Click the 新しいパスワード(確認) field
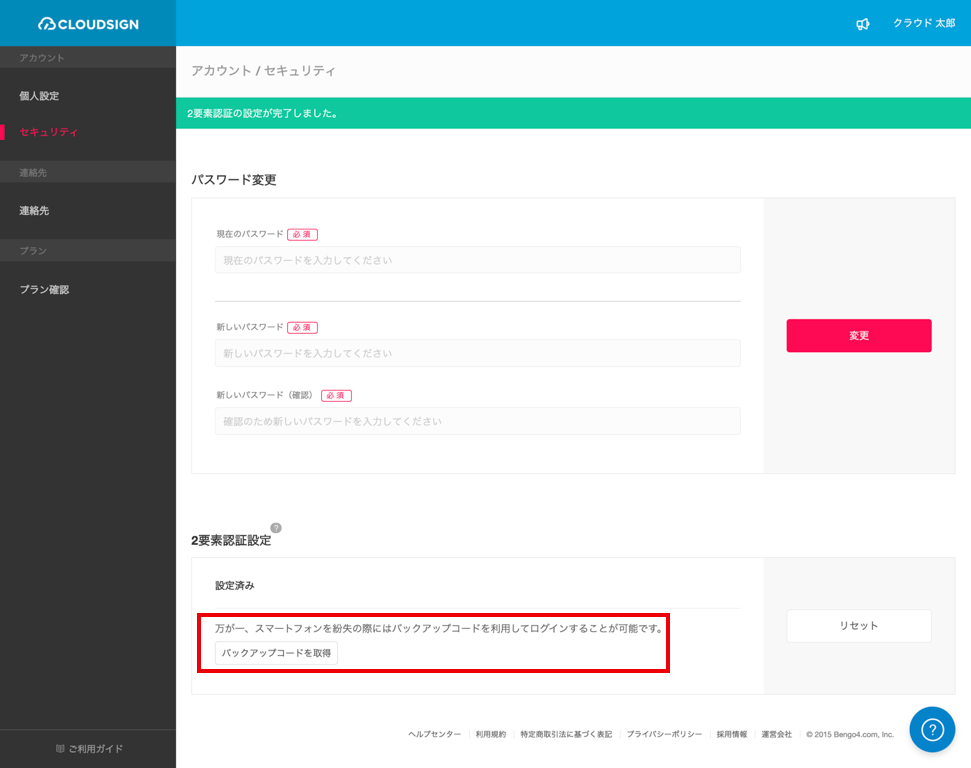 [x=477, y=421]
